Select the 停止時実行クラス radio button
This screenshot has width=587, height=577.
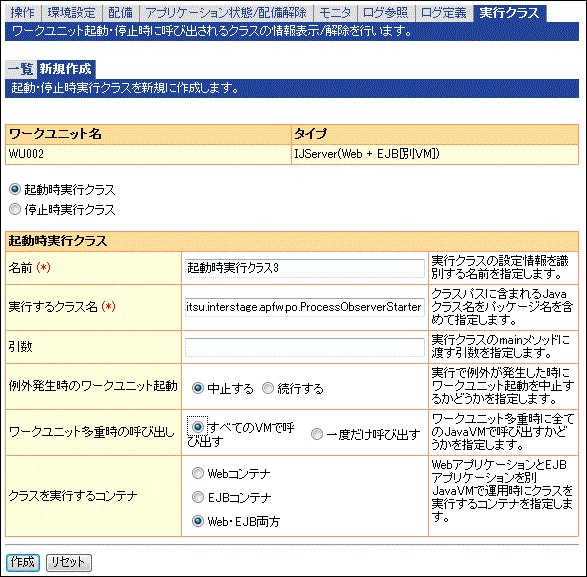click(x=15, y=209)
